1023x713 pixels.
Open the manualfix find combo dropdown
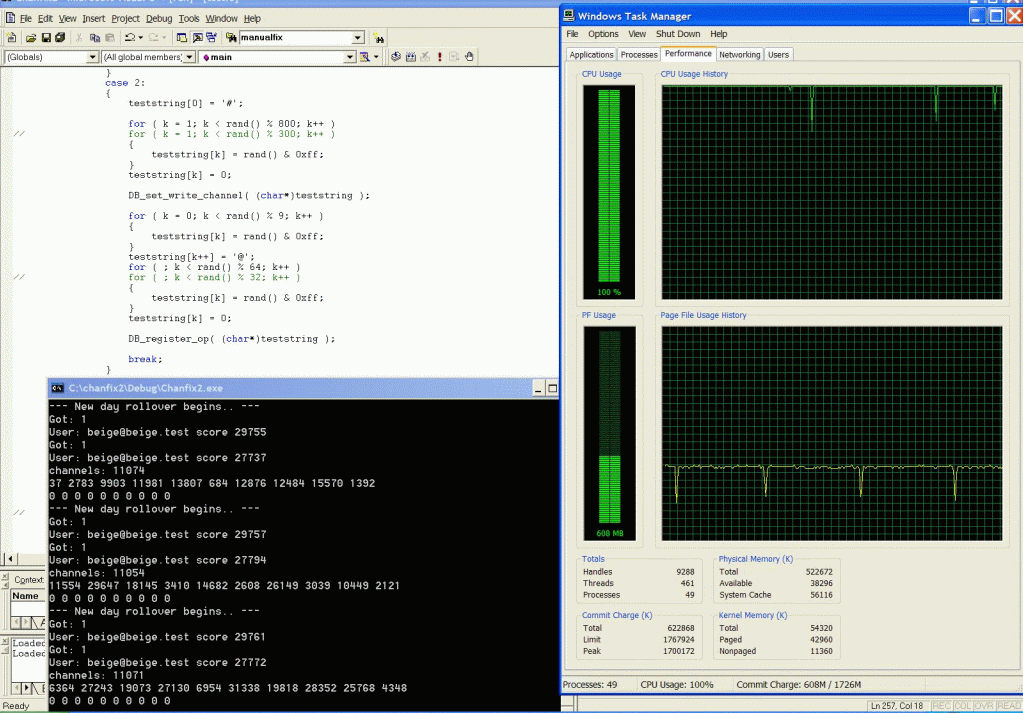click(x=358, y=38)
